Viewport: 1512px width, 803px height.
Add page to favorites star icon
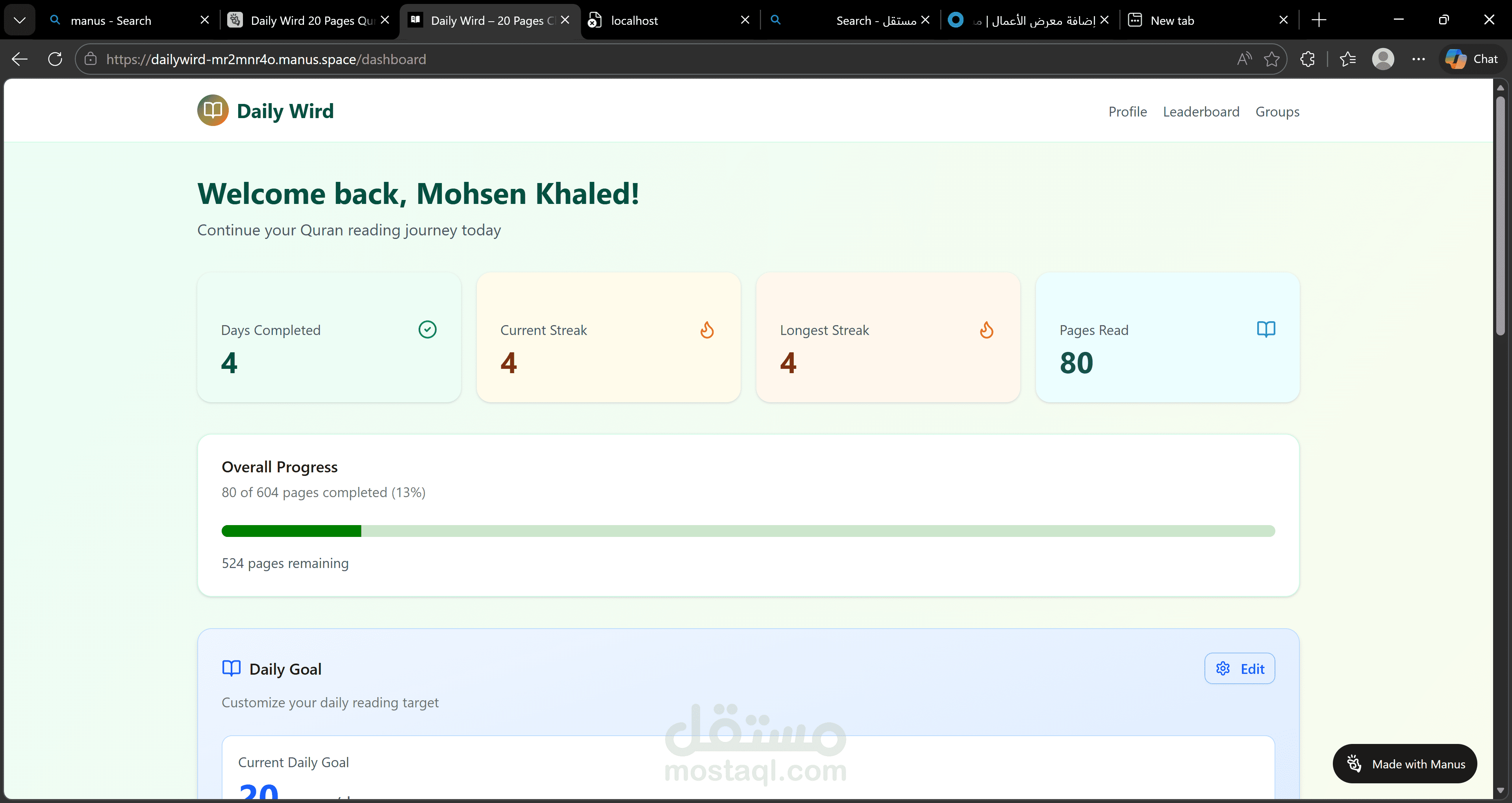[1271, 59]
